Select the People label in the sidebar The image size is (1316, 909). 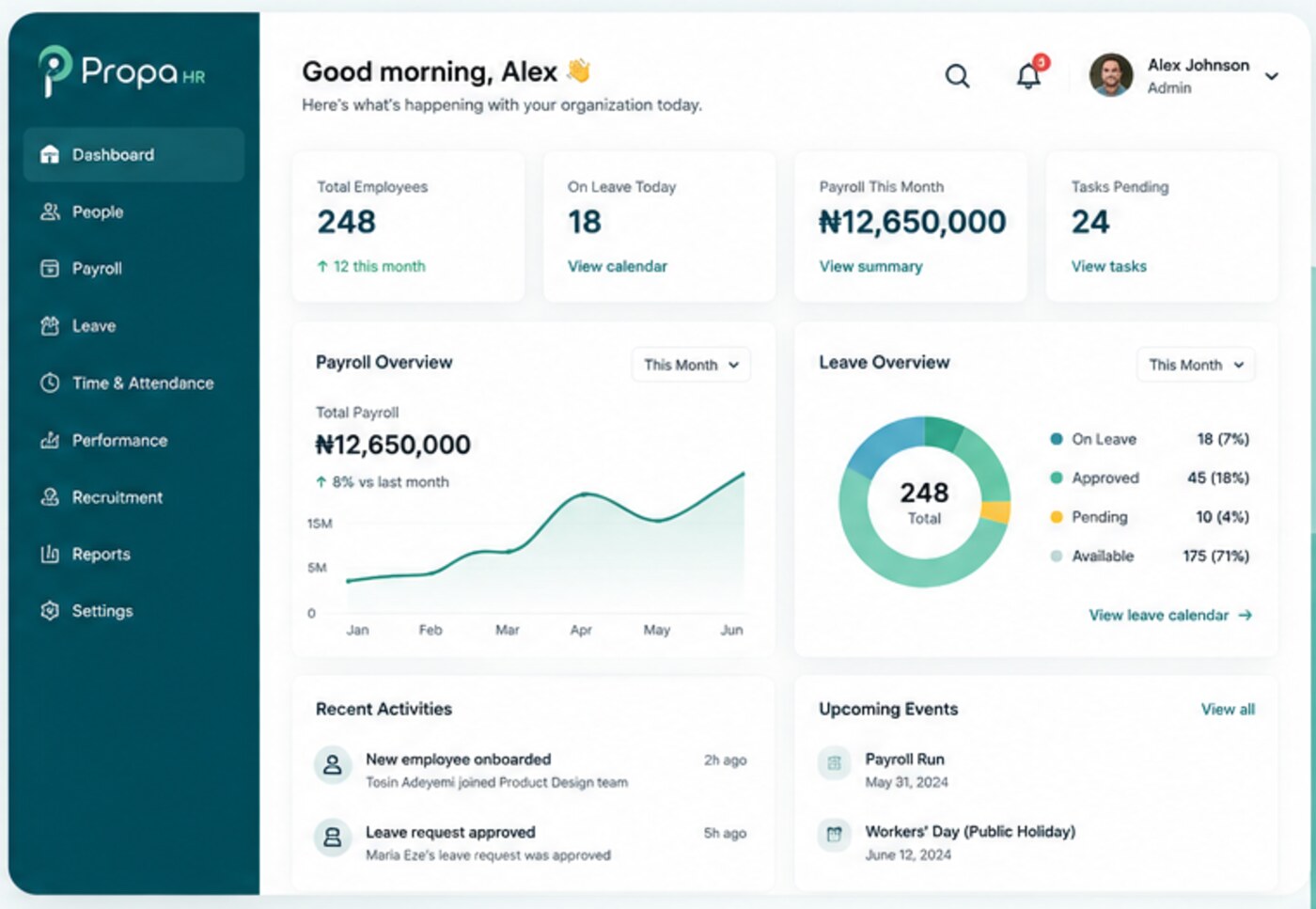98,212
